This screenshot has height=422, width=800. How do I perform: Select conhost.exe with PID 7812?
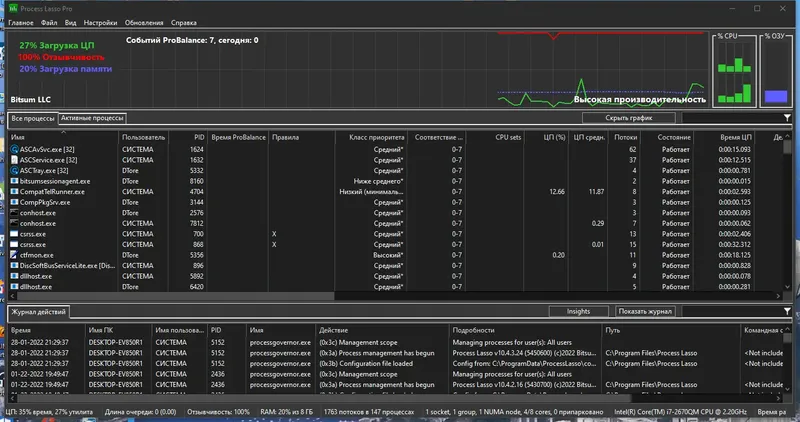pyautogui.click(x=395, y=224)
